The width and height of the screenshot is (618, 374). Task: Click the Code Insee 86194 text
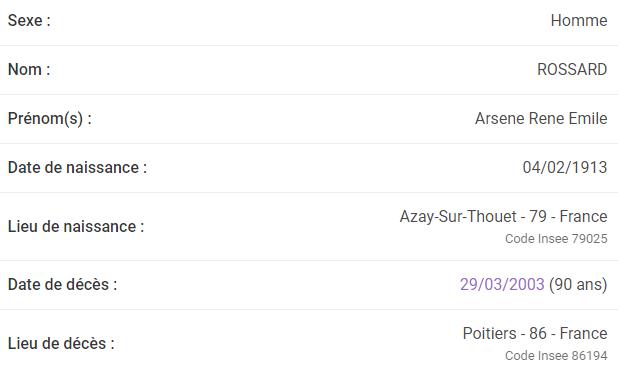(x=556, y=356)
